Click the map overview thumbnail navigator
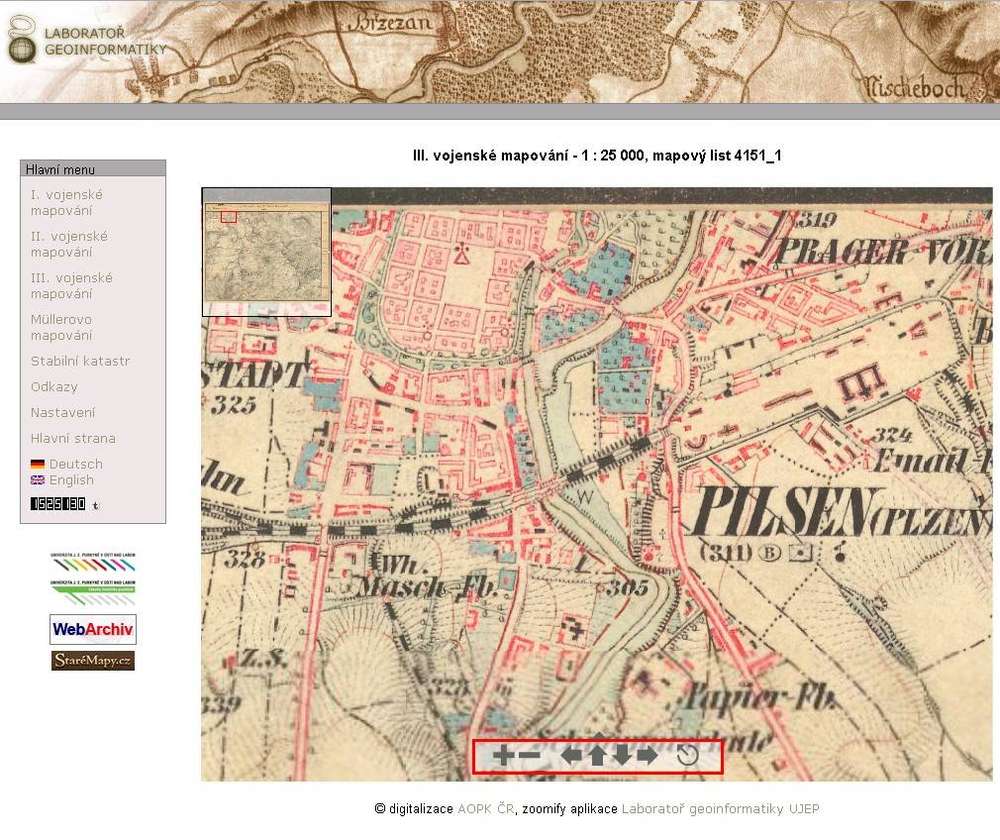Screen dimensions: 1000x840 coord(267,254)
